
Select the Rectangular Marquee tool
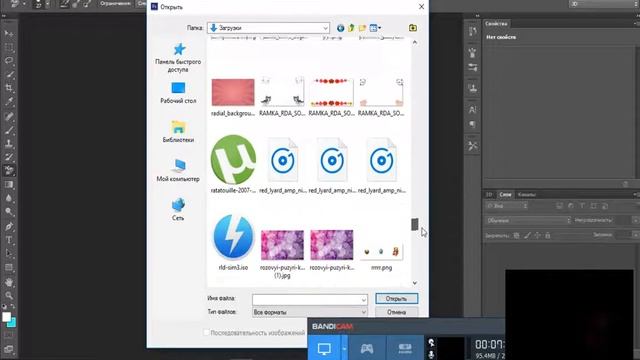pos(9,47)
